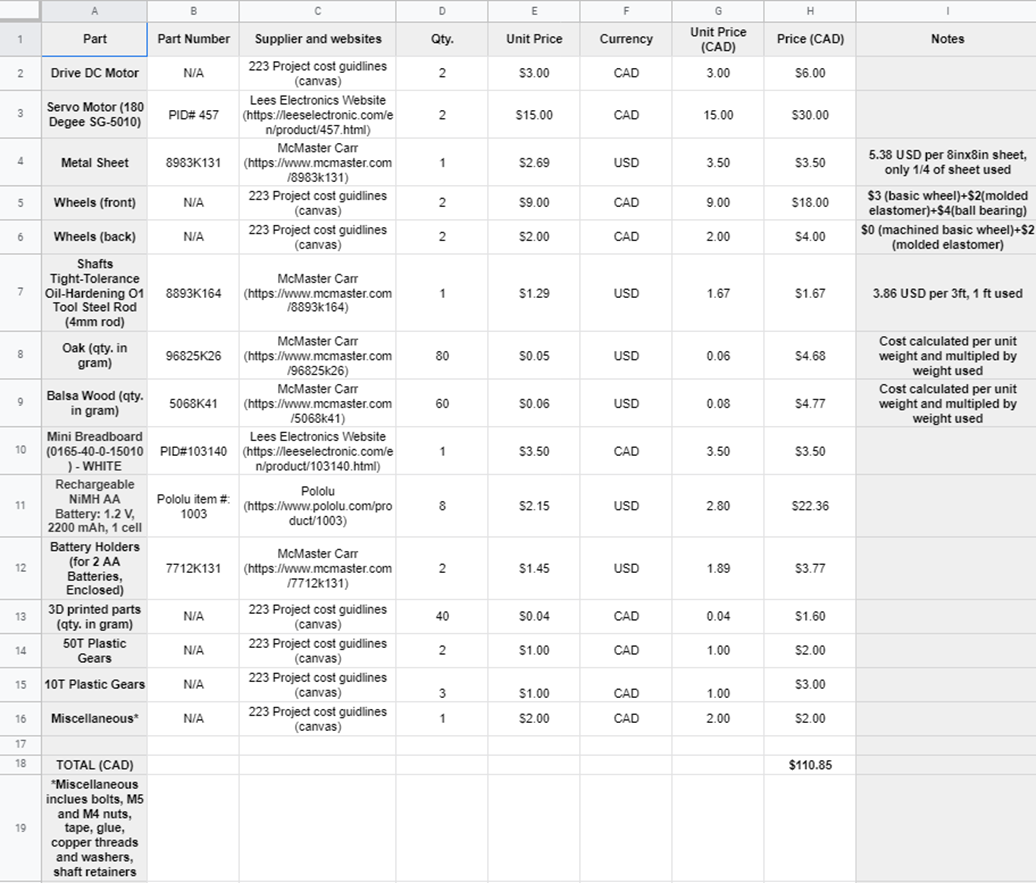This screenshot has height=883, width=1036.
Task: Click the 'Part' header cell
Action: [94, 39]
